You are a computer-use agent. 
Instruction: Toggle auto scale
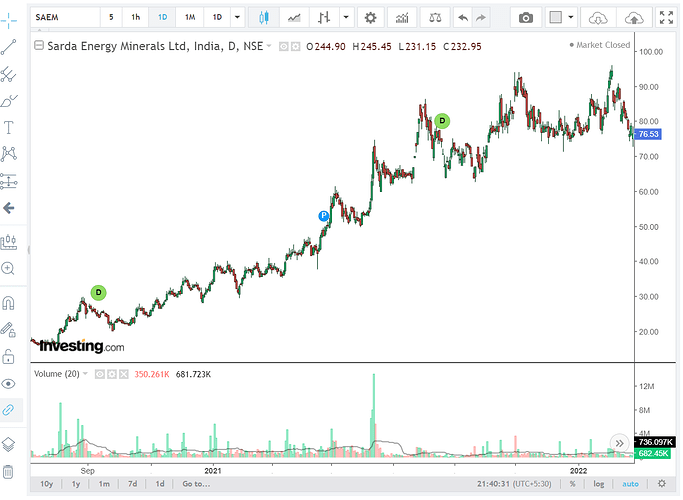click(630, 484)
